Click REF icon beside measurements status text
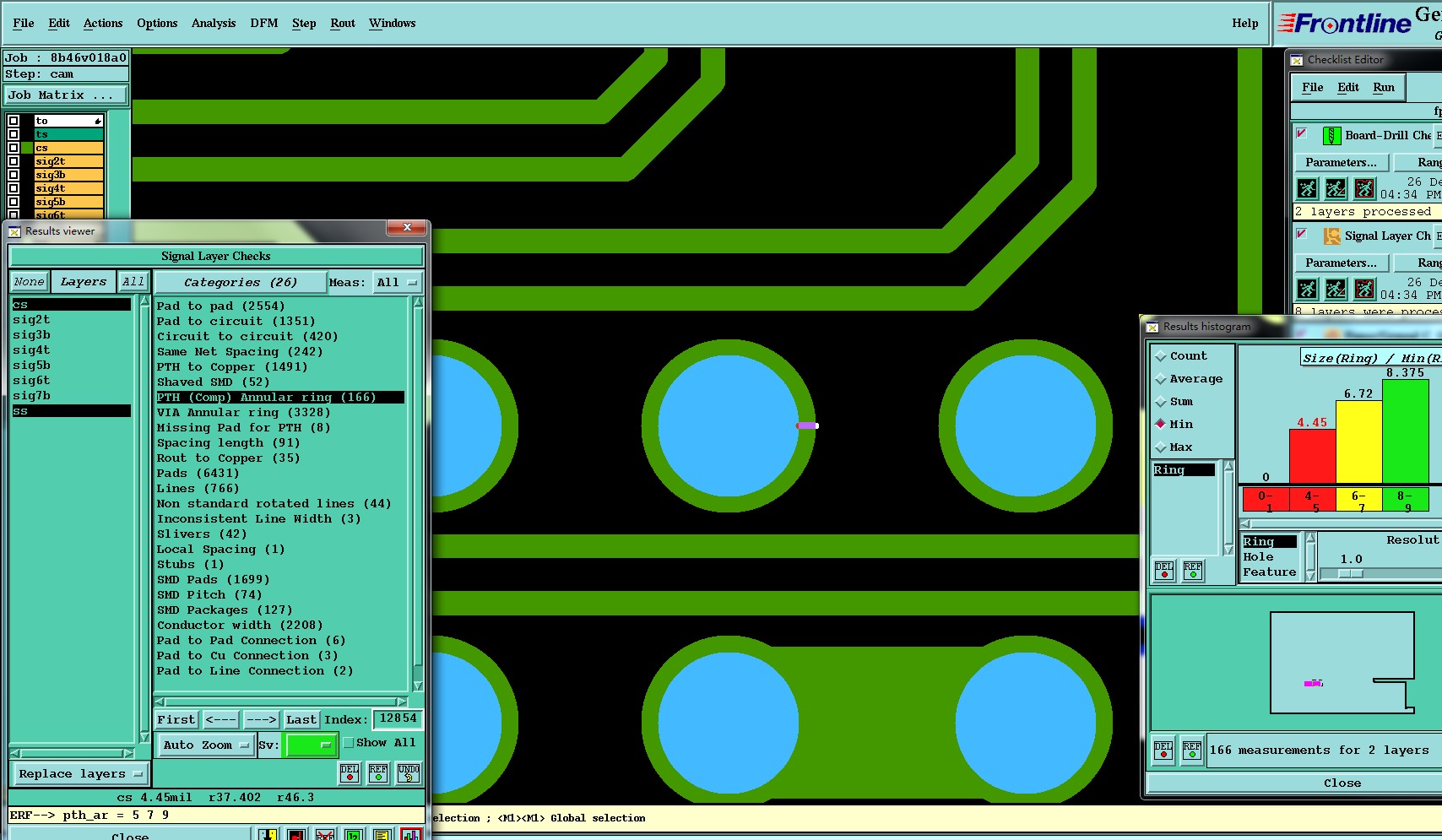The image size is (1442, 840). 1192,750
